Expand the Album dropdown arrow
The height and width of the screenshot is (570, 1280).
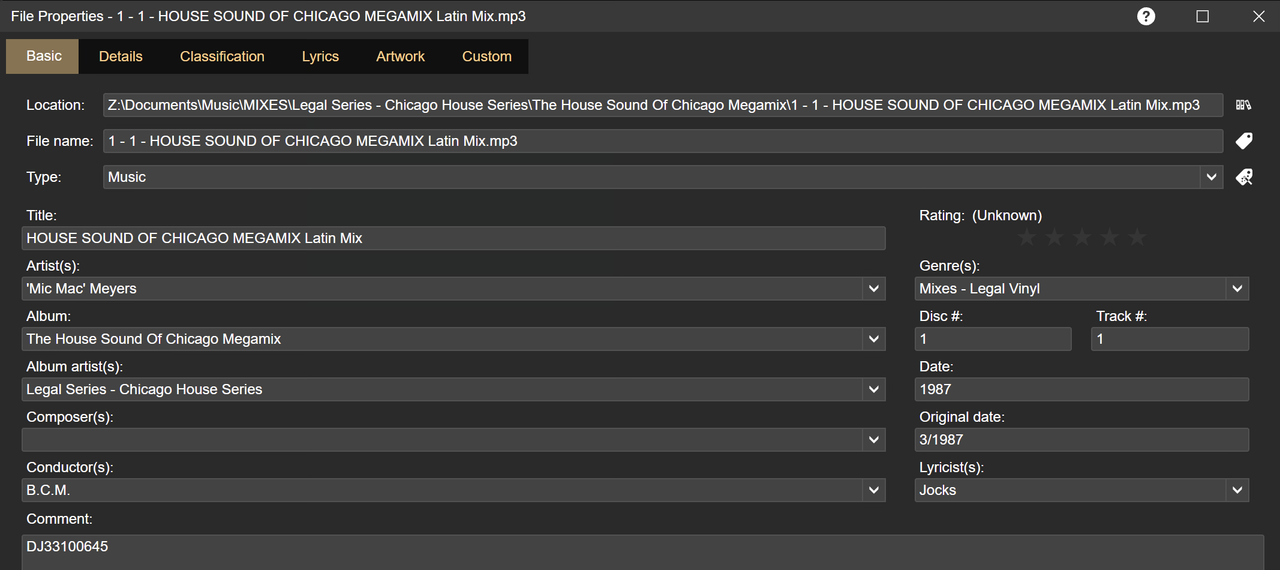(874, 339)
